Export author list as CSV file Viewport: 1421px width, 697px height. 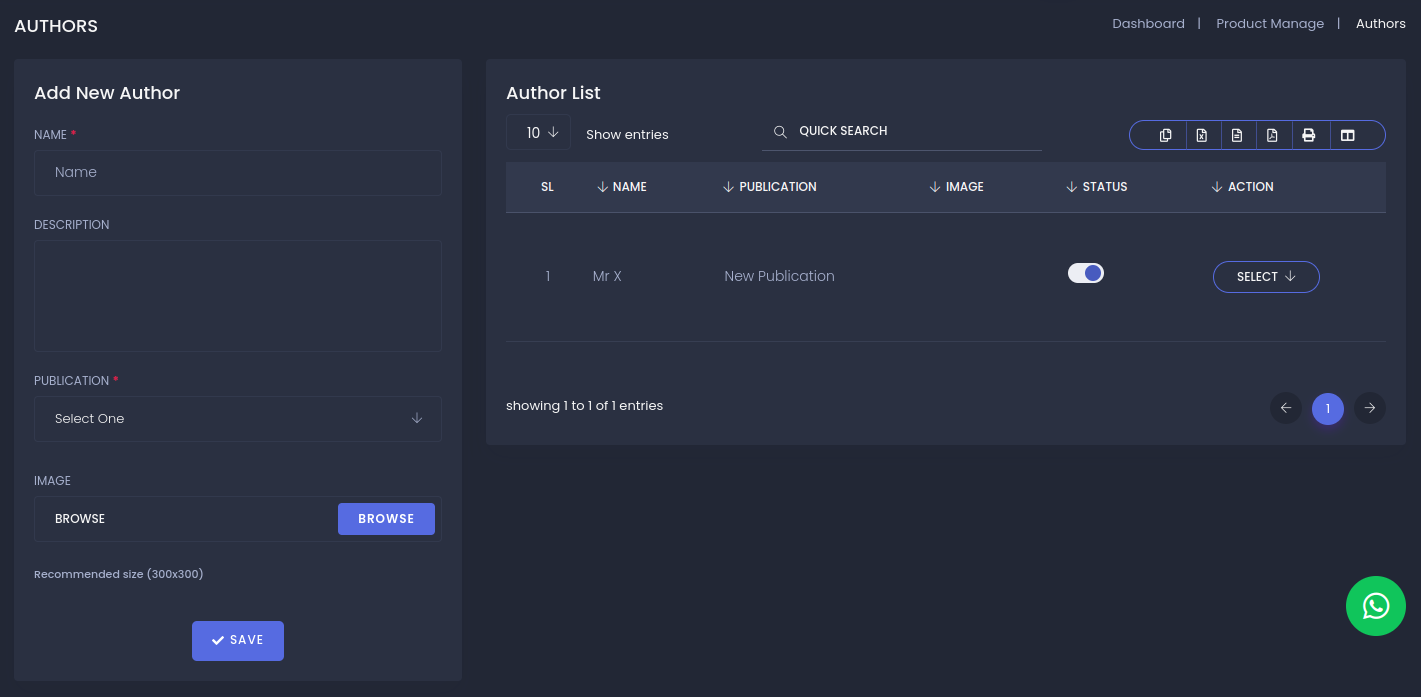coord(1237,135)
